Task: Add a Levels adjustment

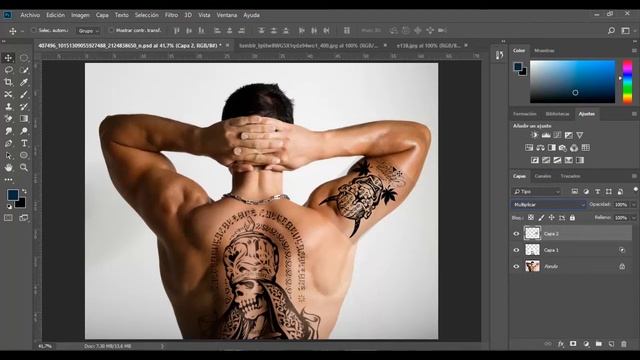Action: [x=546, y=135]
